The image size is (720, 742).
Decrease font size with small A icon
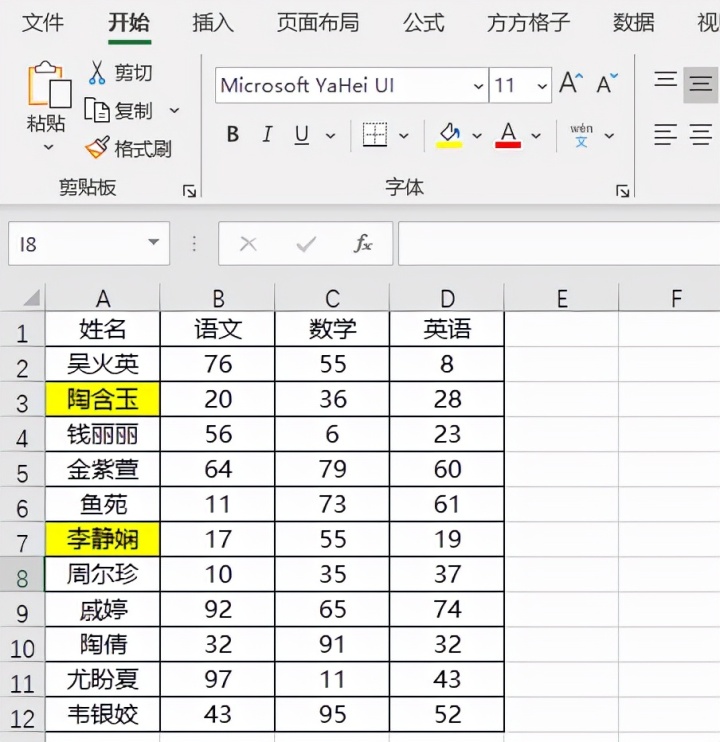[x=606, y=84]
